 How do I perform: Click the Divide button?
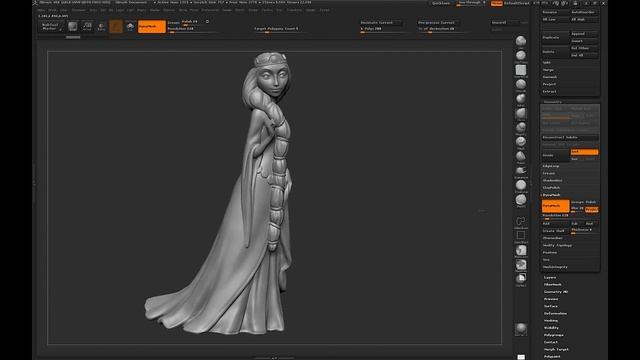(556, 155)
